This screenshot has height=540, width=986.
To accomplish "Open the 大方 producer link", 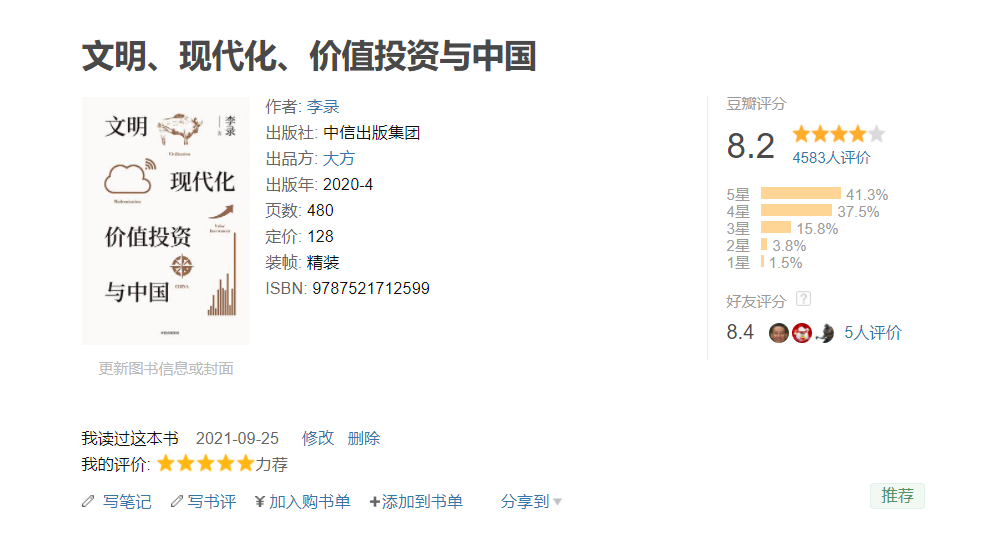I will (x=338, y=159).
